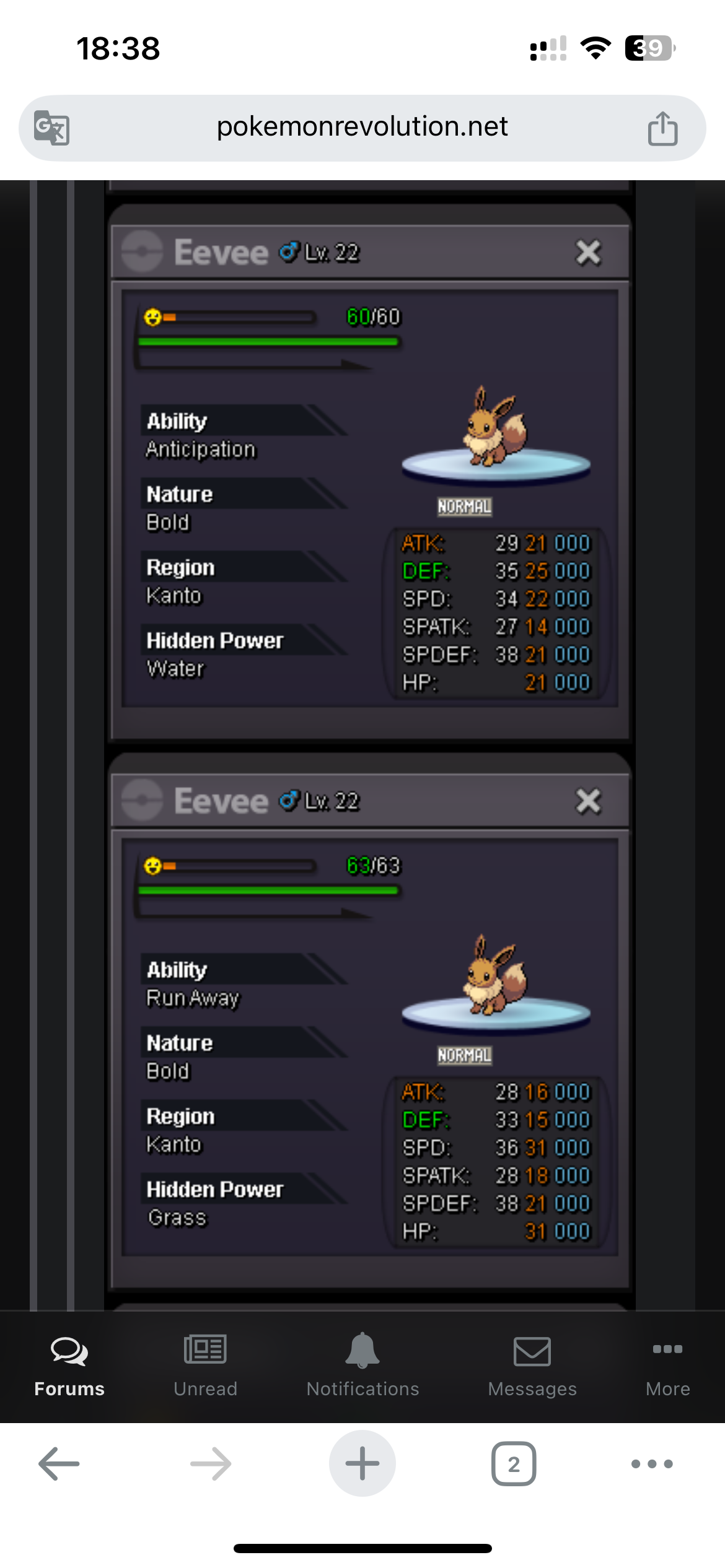Tap the second Eevee sprite image
Screen dimensions: 725x1568
[x=494, y=976]
